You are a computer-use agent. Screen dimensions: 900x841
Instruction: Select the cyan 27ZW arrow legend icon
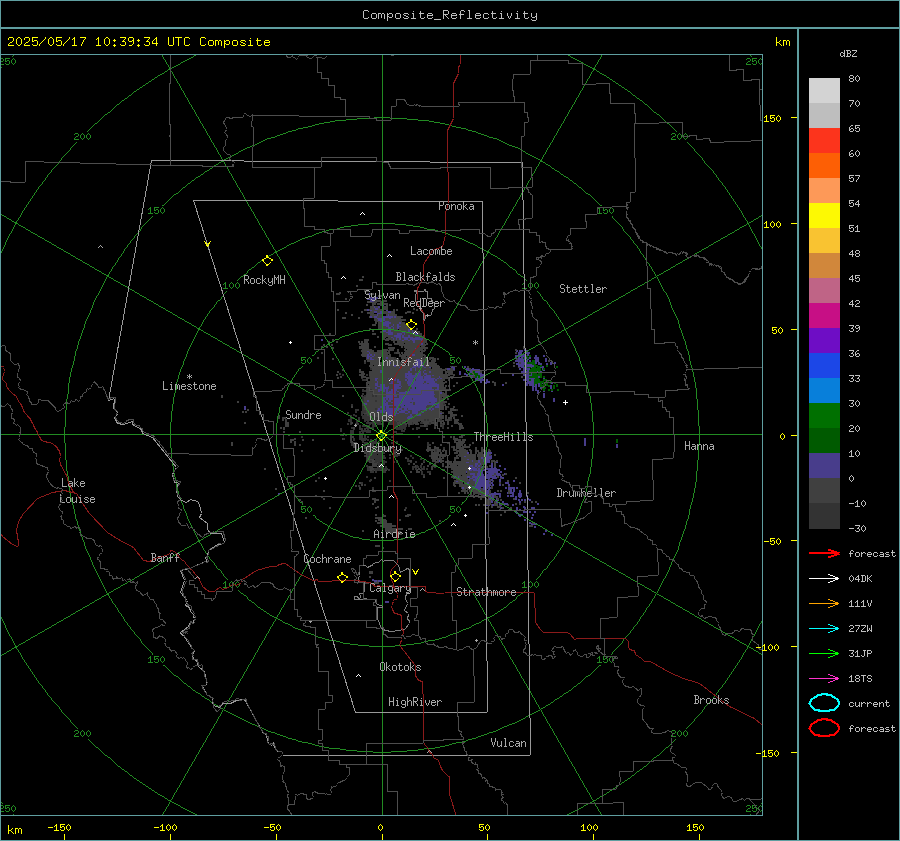click(824, 629)
